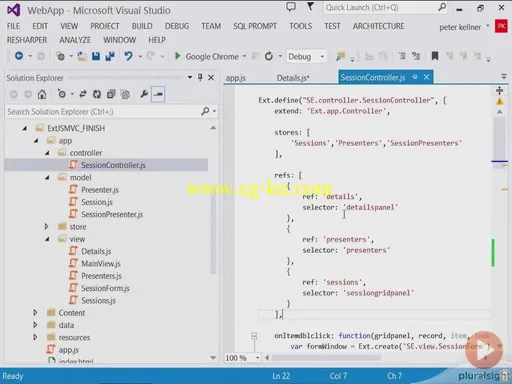Click the Solution Explorer search magnifier icon
512x384 pixels.
coord(205,111)
